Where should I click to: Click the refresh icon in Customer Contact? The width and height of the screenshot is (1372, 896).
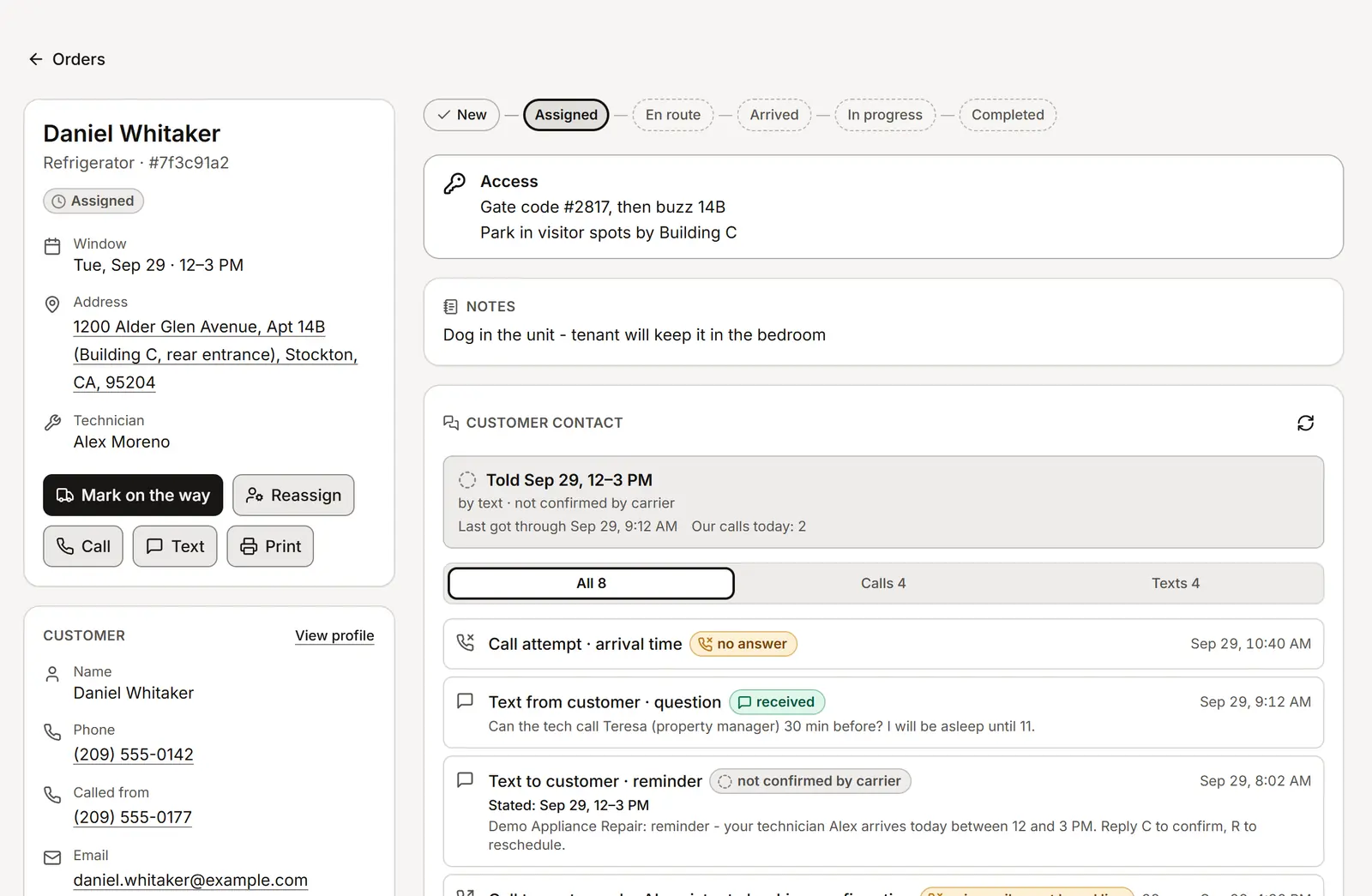(x=1305, y=423)
